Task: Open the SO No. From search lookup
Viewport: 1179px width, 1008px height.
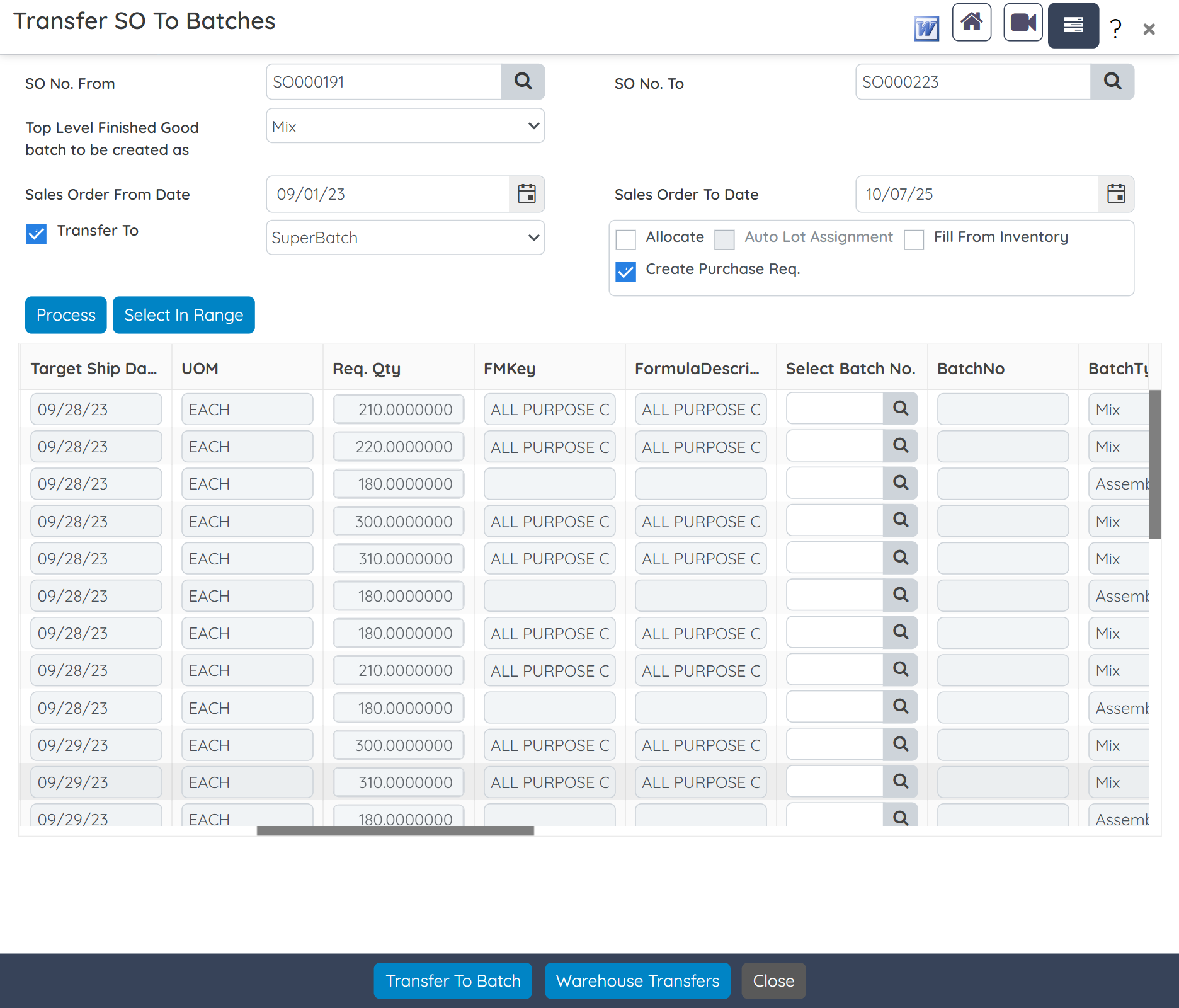Action: click(x=523, y=81)
